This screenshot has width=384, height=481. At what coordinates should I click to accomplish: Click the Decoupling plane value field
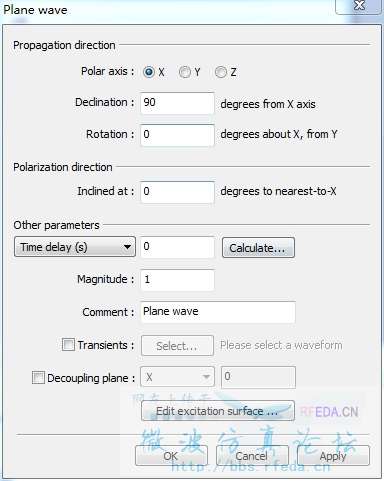[x=258, y=377]
